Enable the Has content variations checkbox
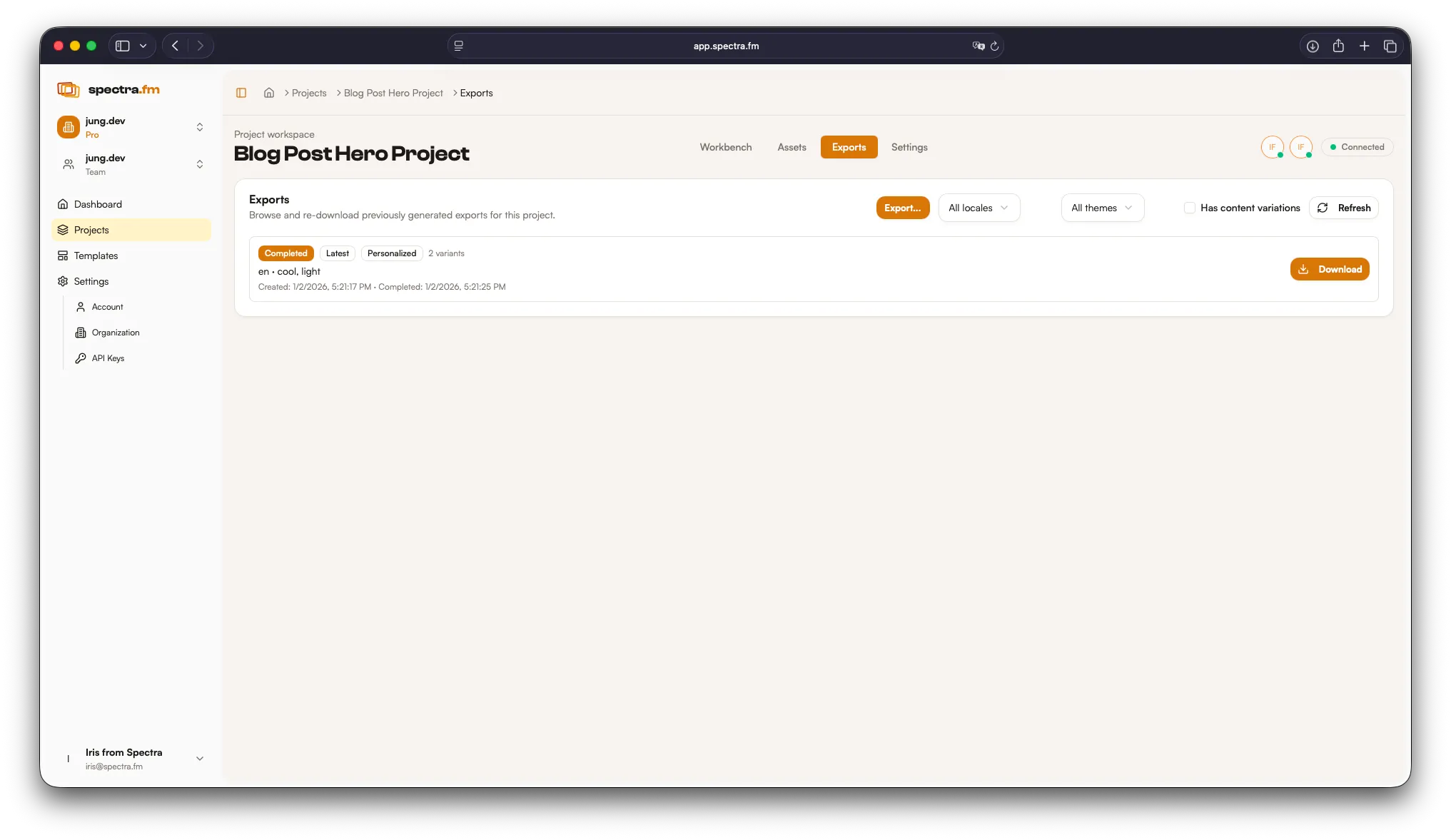This screenshot has width=1451, height=840. tap(1189, 207)
